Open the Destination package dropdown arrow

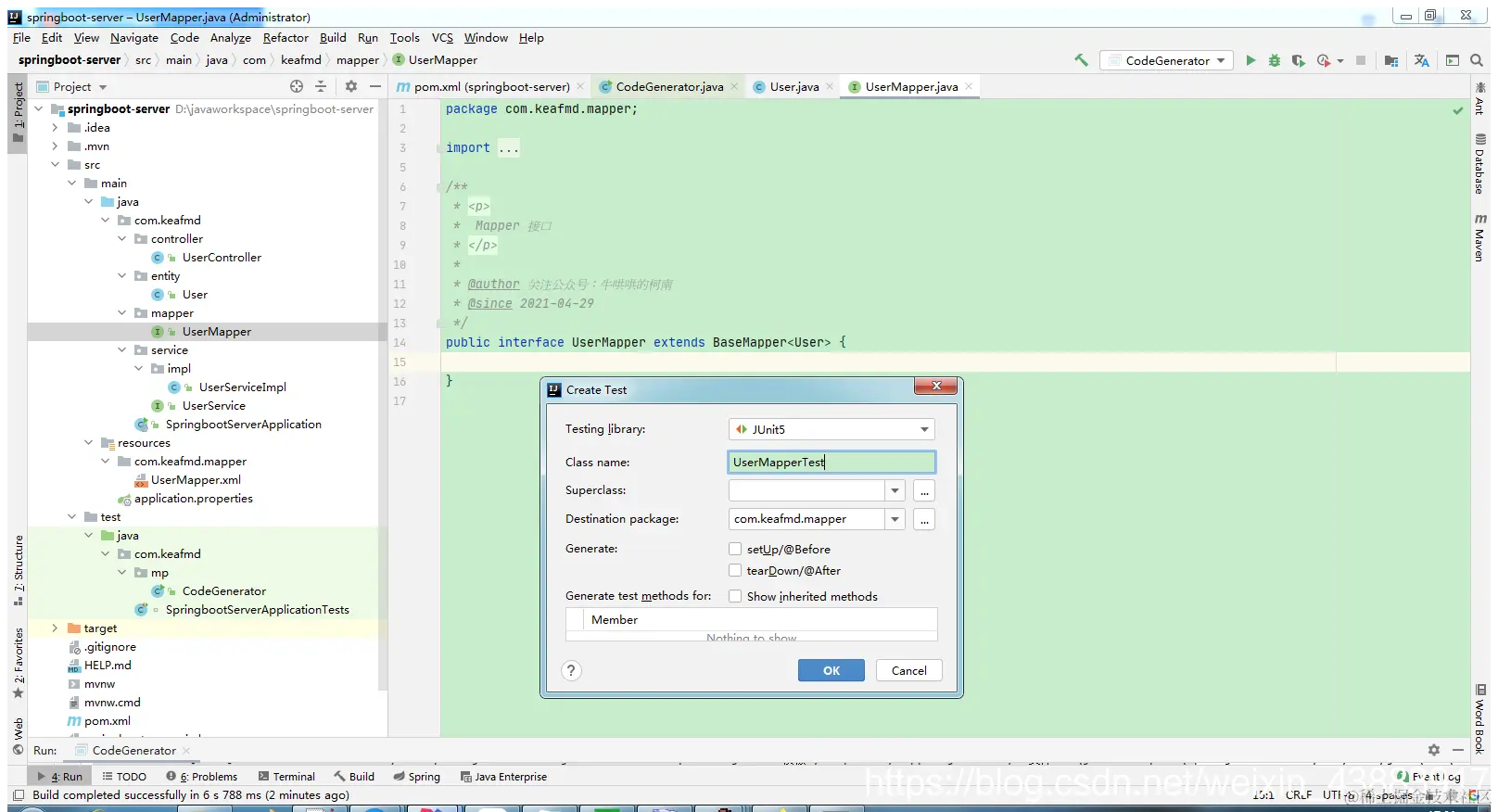click(895, 519)
